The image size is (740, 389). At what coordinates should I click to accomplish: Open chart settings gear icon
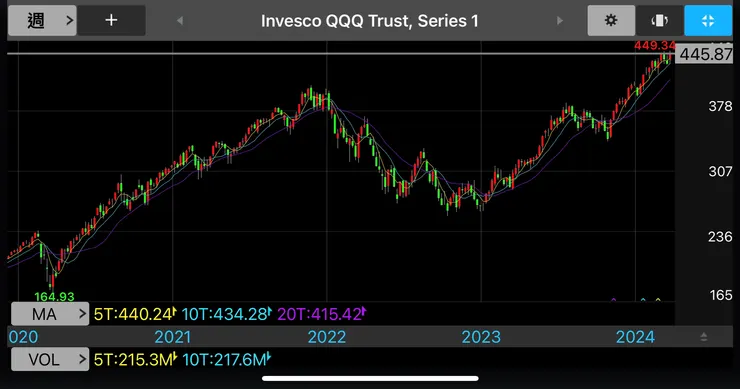pyautogui.click(x=611, y=20)
